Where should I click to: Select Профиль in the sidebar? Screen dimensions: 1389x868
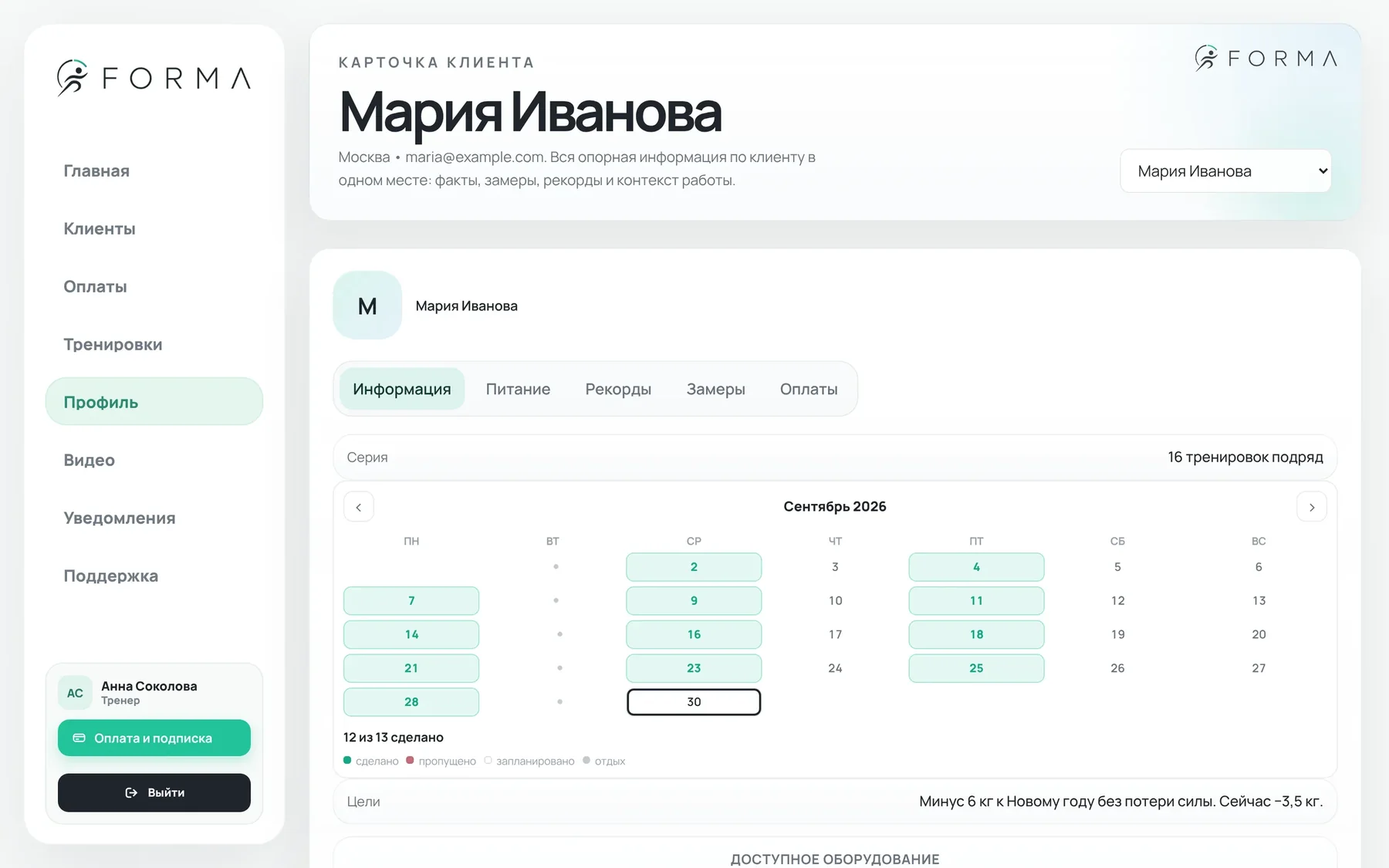click(154, 401)
